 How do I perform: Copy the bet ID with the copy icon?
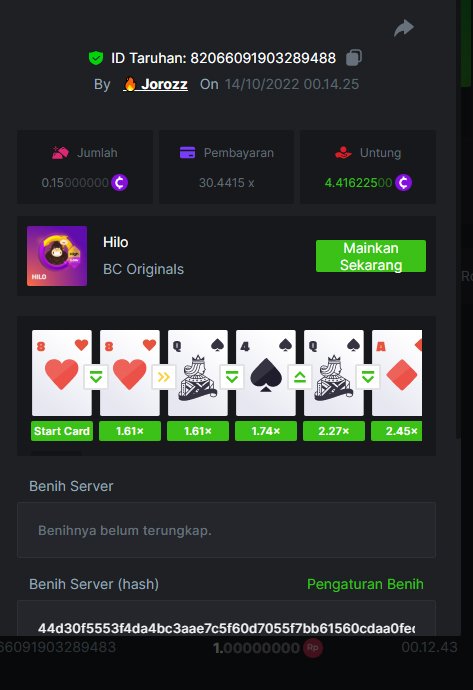354,58
